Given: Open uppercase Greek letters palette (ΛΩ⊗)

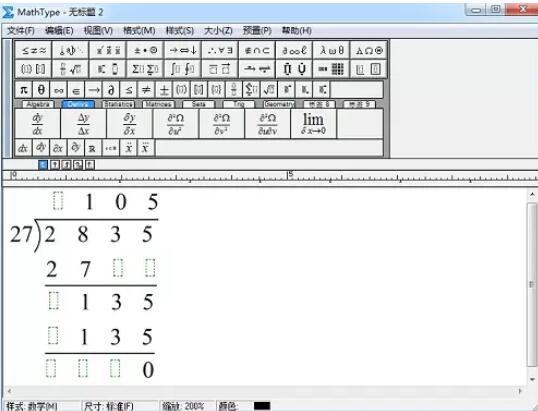Looking at the screenshot, I should (369, 50).
